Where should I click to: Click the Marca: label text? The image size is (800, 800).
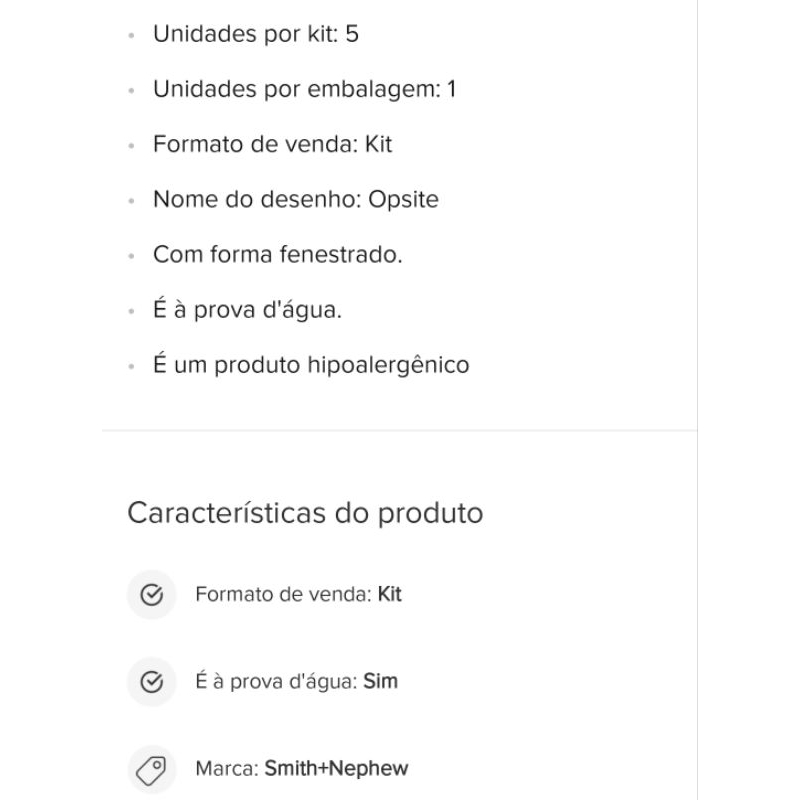pyautogui.click(x=228, y=769)
